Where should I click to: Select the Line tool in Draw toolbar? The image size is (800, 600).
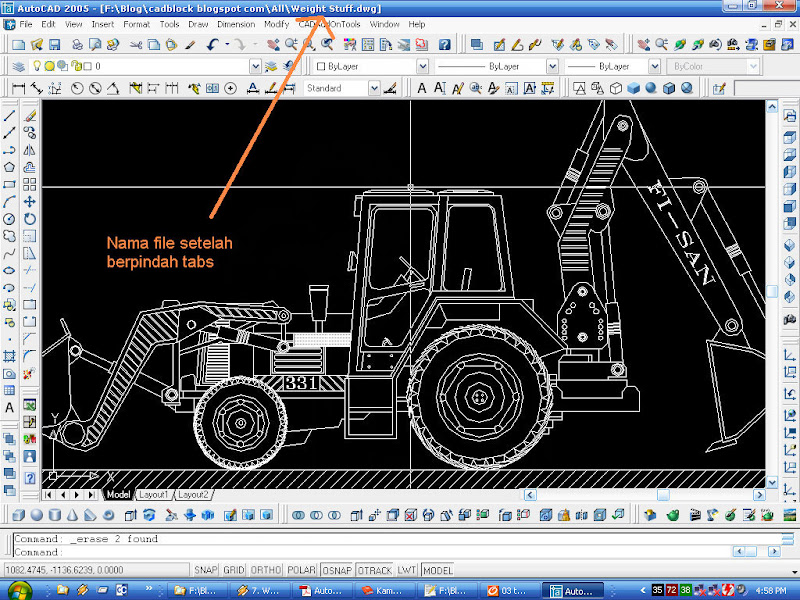9,115
